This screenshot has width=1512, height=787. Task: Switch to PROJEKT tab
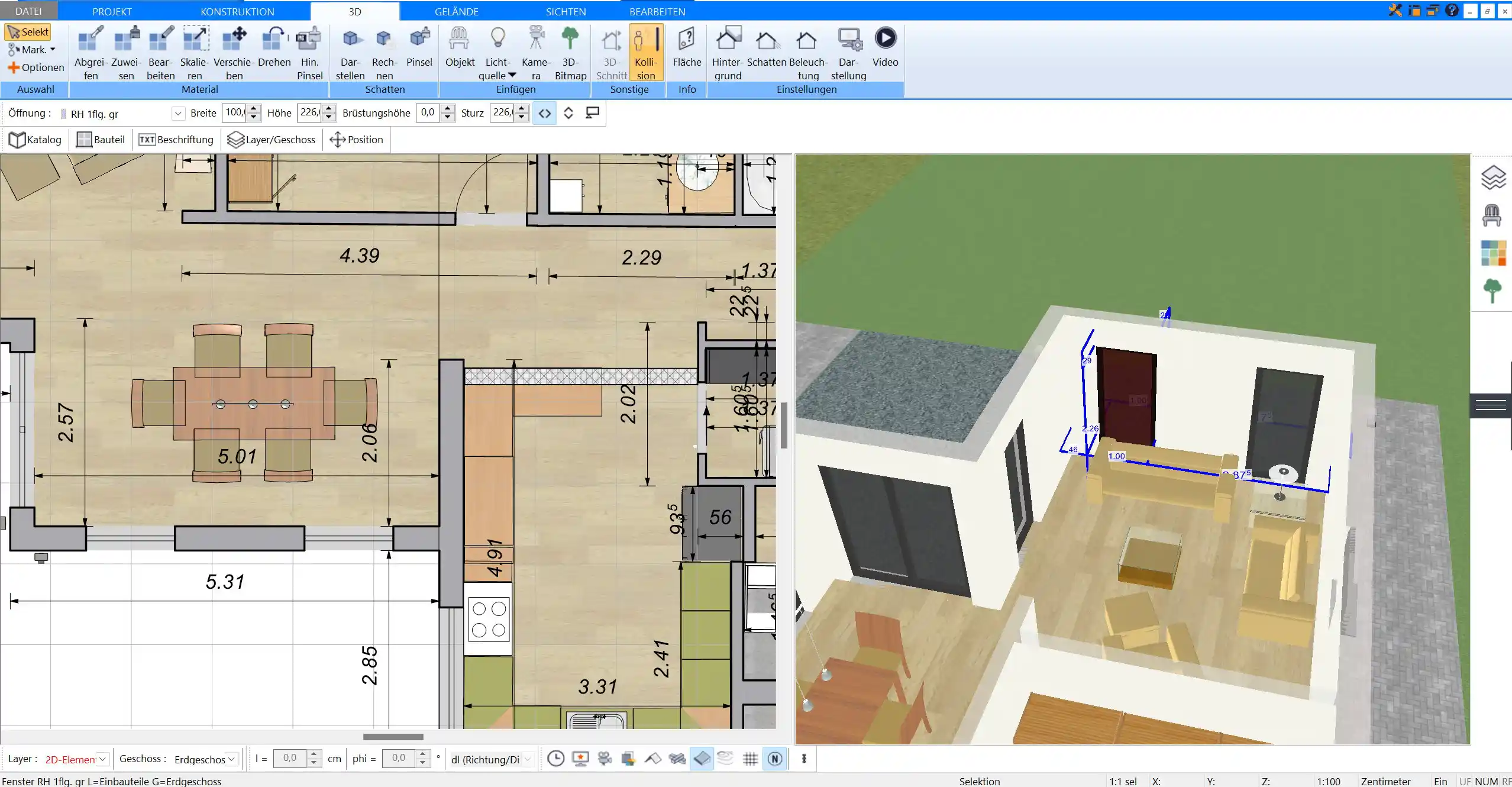[x=112, y=11]
